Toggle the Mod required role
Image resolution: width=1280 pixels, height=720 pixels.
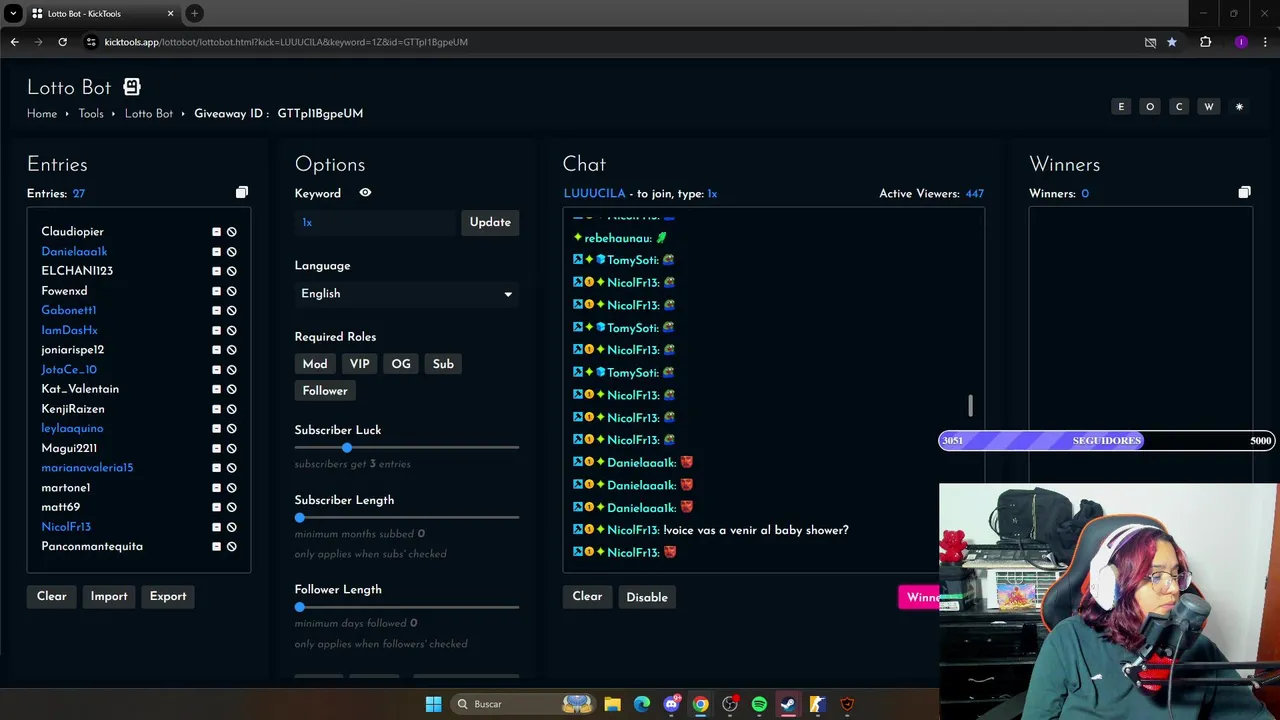pos(315,364)
